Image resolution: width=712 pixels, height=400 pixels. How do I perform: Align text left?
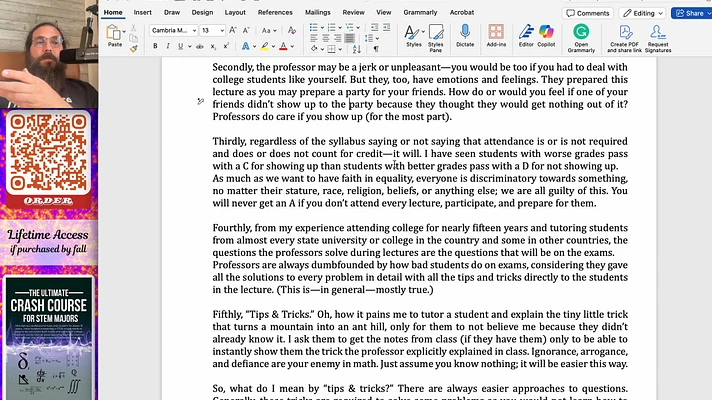coord(314,38)
